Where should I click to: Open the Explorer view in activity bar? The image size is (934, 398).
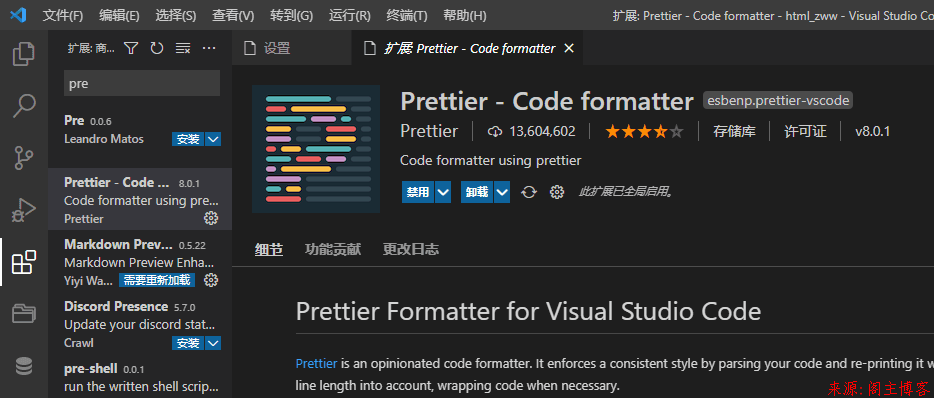click(x=24, y=54)
